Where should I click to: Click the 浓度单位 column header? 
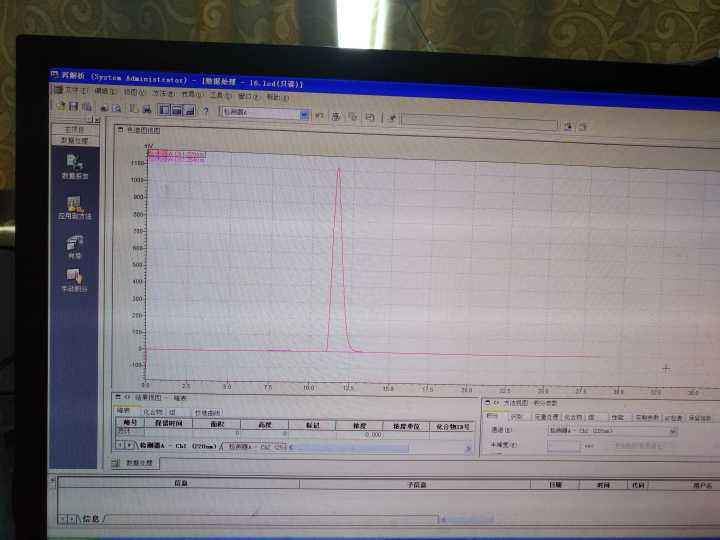pyautogui.click(x=407, y=426)
